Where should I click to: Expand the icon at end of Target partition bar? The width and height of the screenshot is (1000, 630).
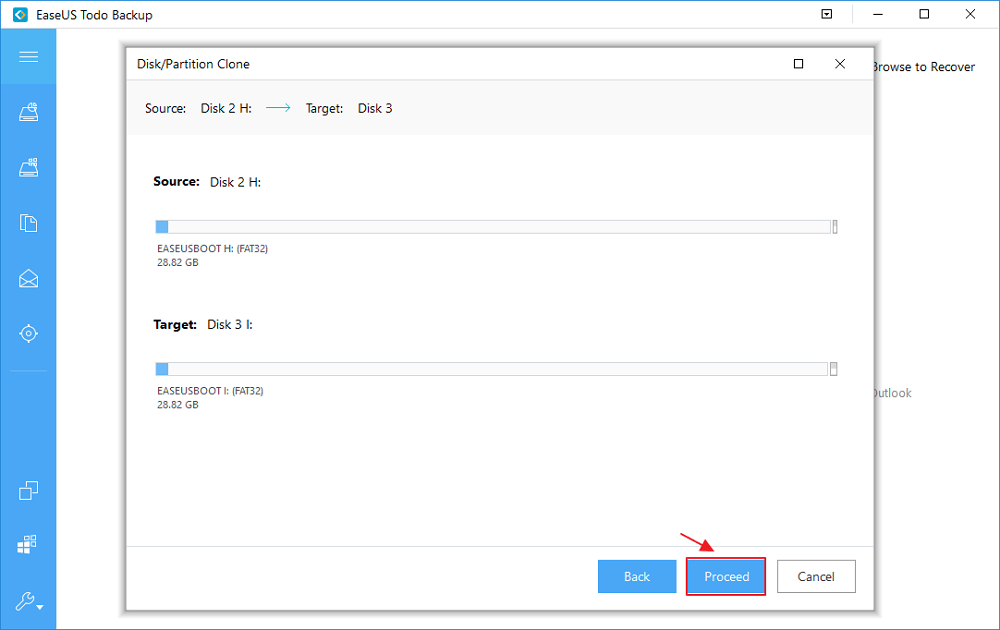pos(833,369)
